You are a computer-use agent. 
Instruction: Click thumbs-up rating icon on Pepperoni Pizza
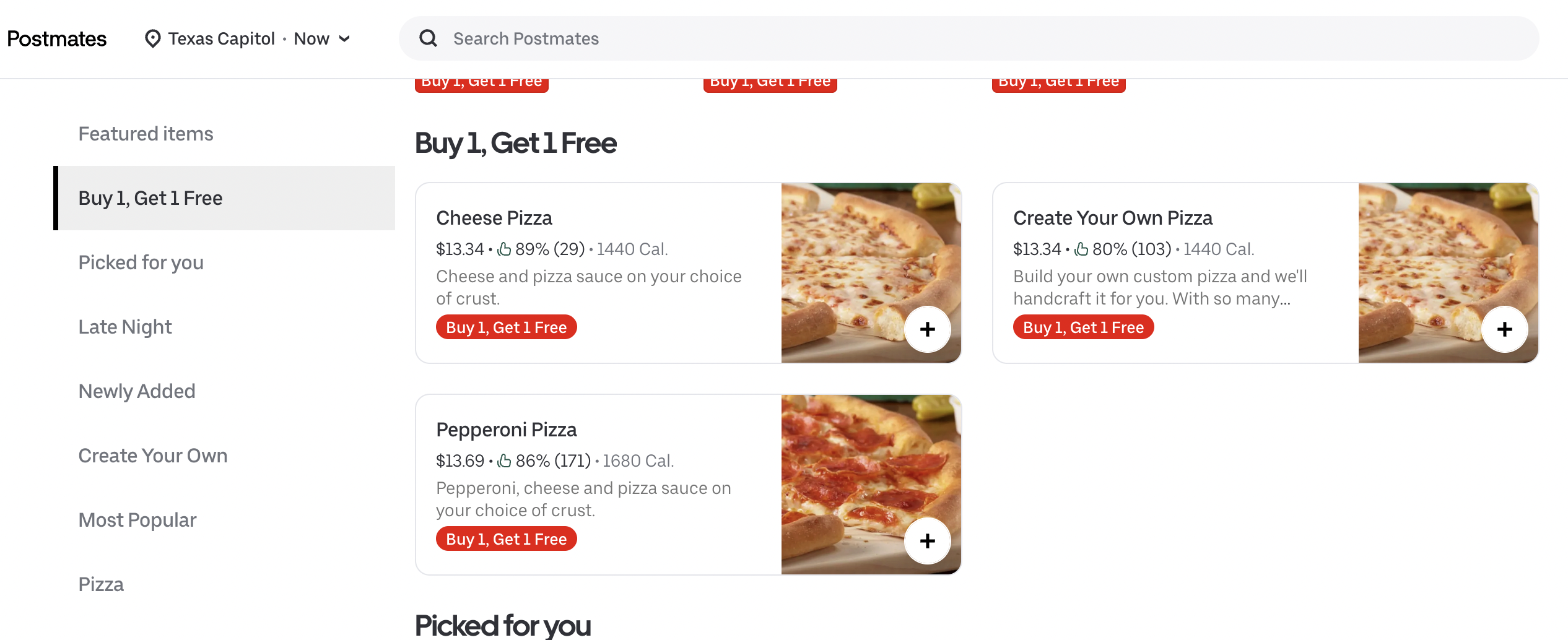click(x=505, y=461)
